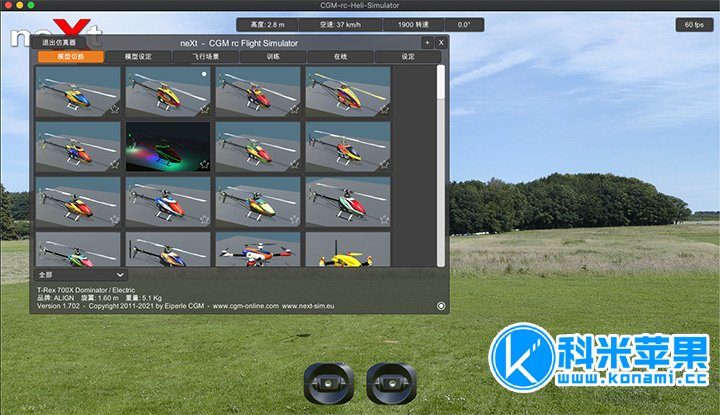Open the 飞行场景 tab

click(206, 56)
